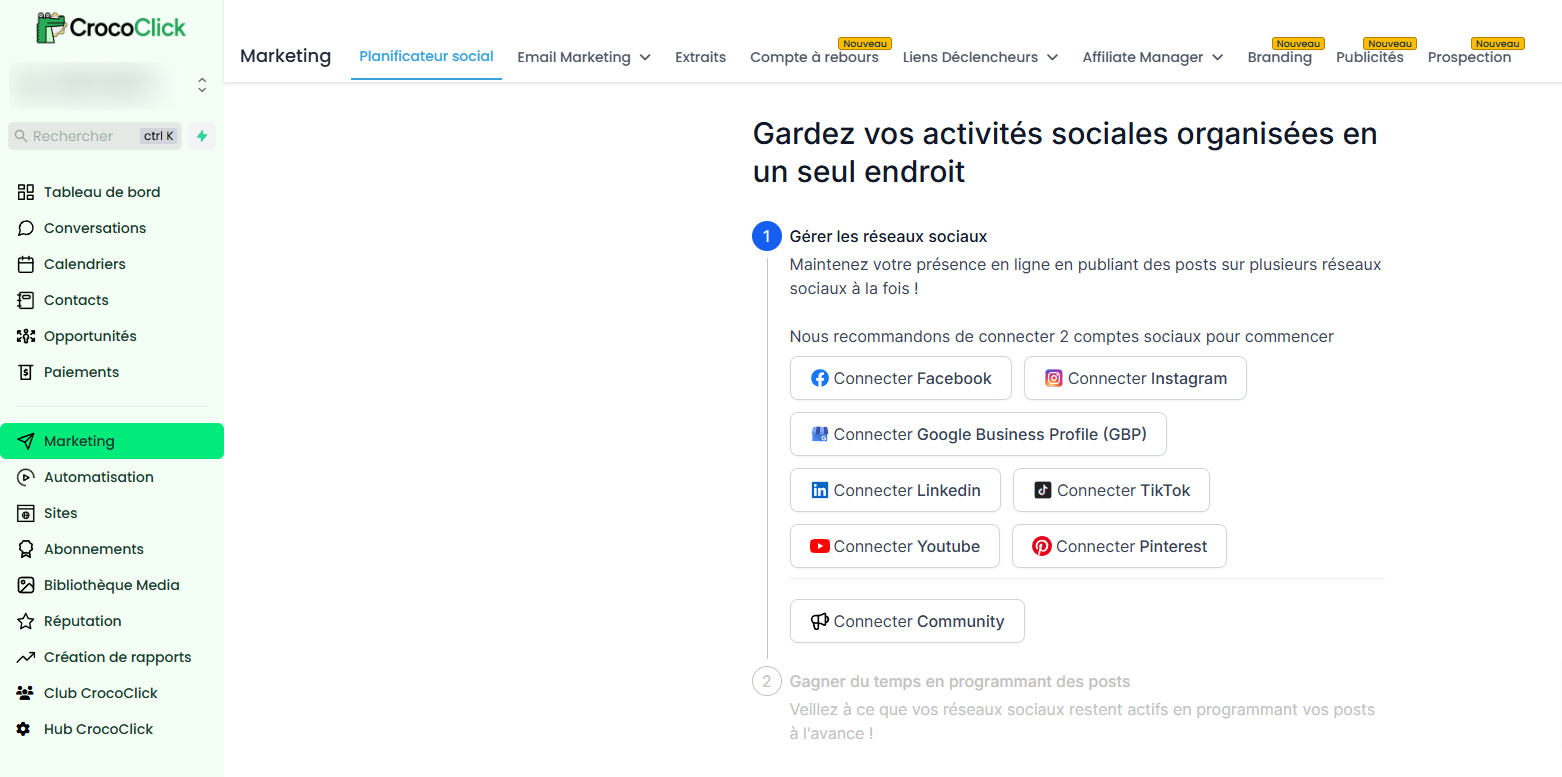This screenshot has width=1562, height=777.
Task: Click Connecter TikTok button
Action: tap(1112, 490)
